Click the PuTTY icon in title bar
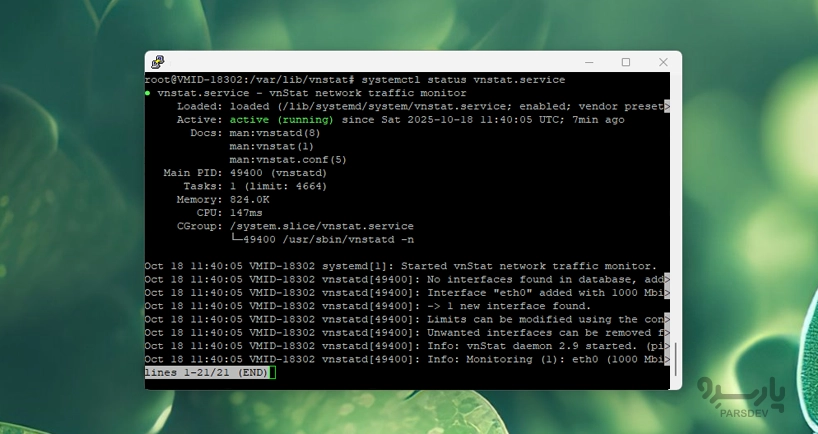Image resolution: width=818 pixels, height=434 pixels. click(x=158, y=62)
